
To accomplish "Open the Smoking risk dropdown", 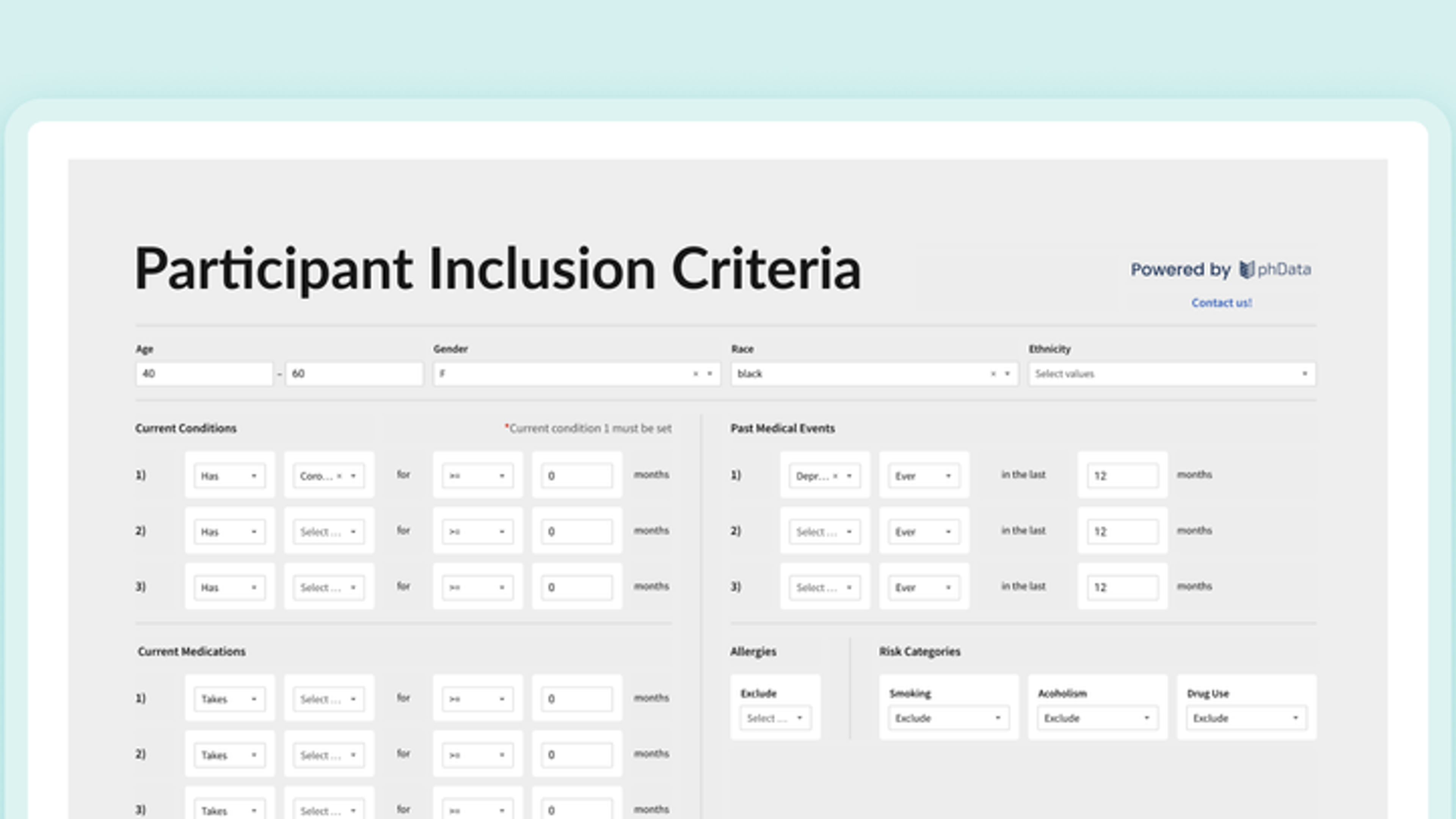I will (948, 718).
